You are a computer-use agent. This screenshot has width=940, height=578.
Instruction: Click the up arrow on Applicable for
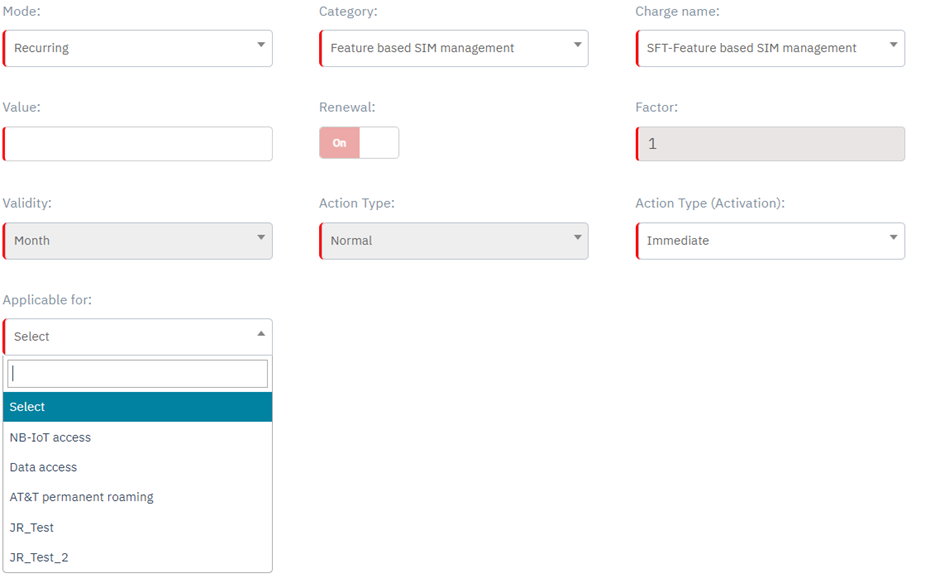pyautogui.click(x=261, y=334)
